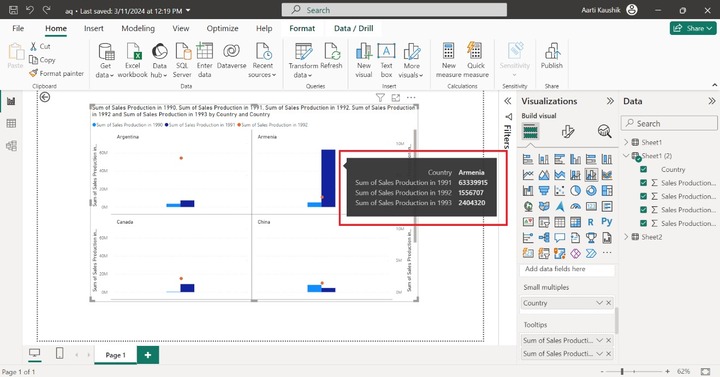Viewport: 720px width, 377px height.
Task: Open the Analytics magnifier tab
Action: pos(604,132)
